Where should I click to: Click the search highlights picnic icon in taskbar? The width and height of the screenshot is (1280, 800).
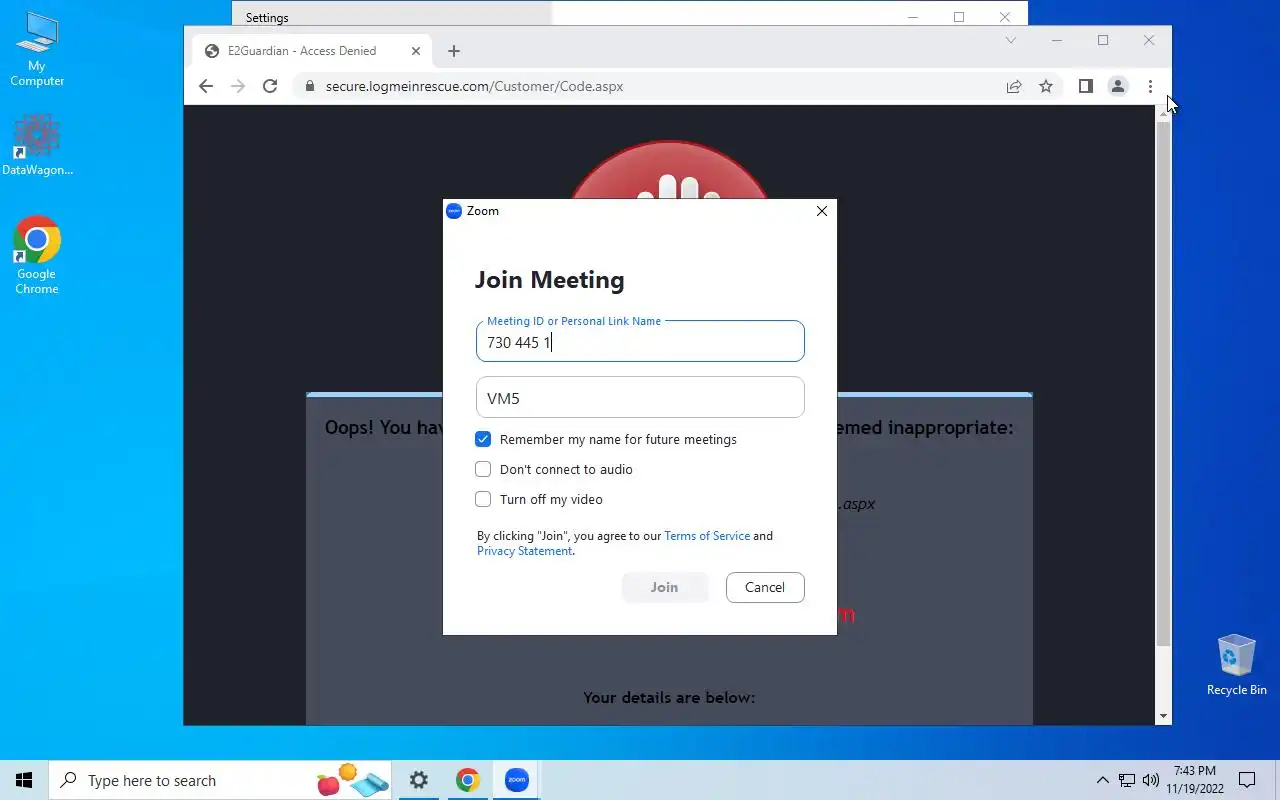pos(352,780)
